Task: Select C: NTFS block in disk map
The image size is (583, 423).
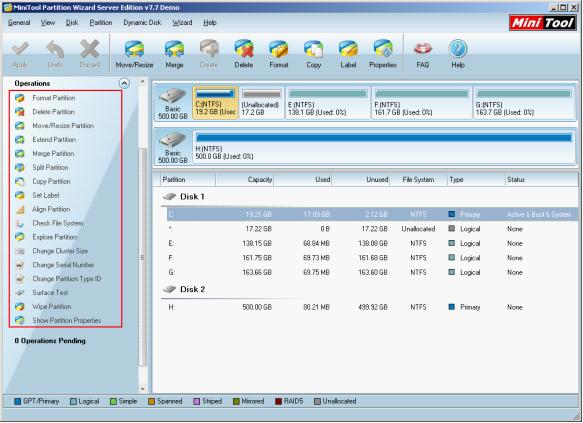Action: (x=215, y=103)
